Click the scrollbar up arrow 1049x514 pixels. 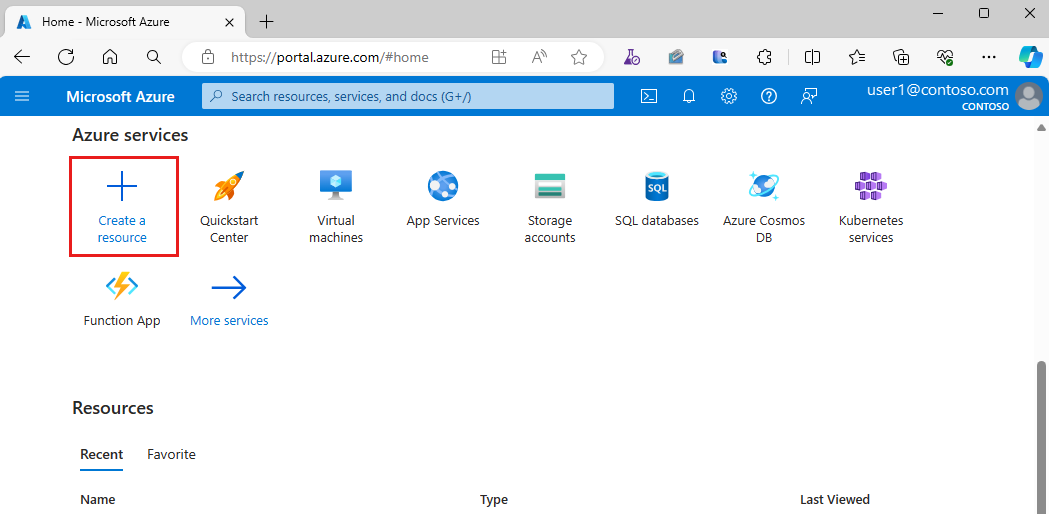[x=1040, y=127]
